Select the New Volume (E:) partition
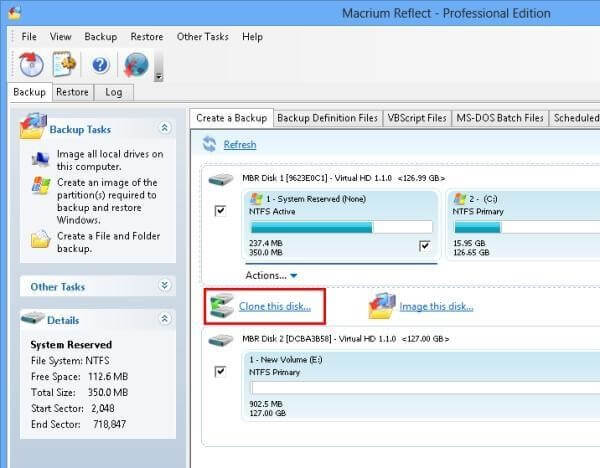This screenshot has width=600, height=468. click(x=421, y=386)
